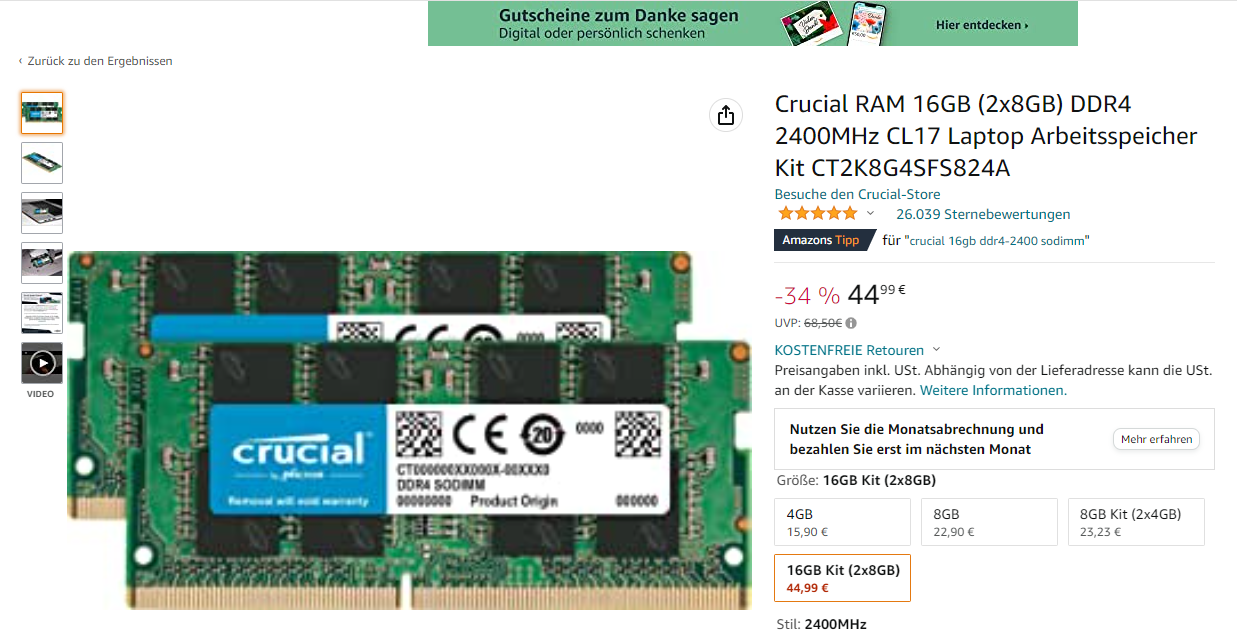
Task: Select the 8GB size option
Action: click(x=989, y=522)
